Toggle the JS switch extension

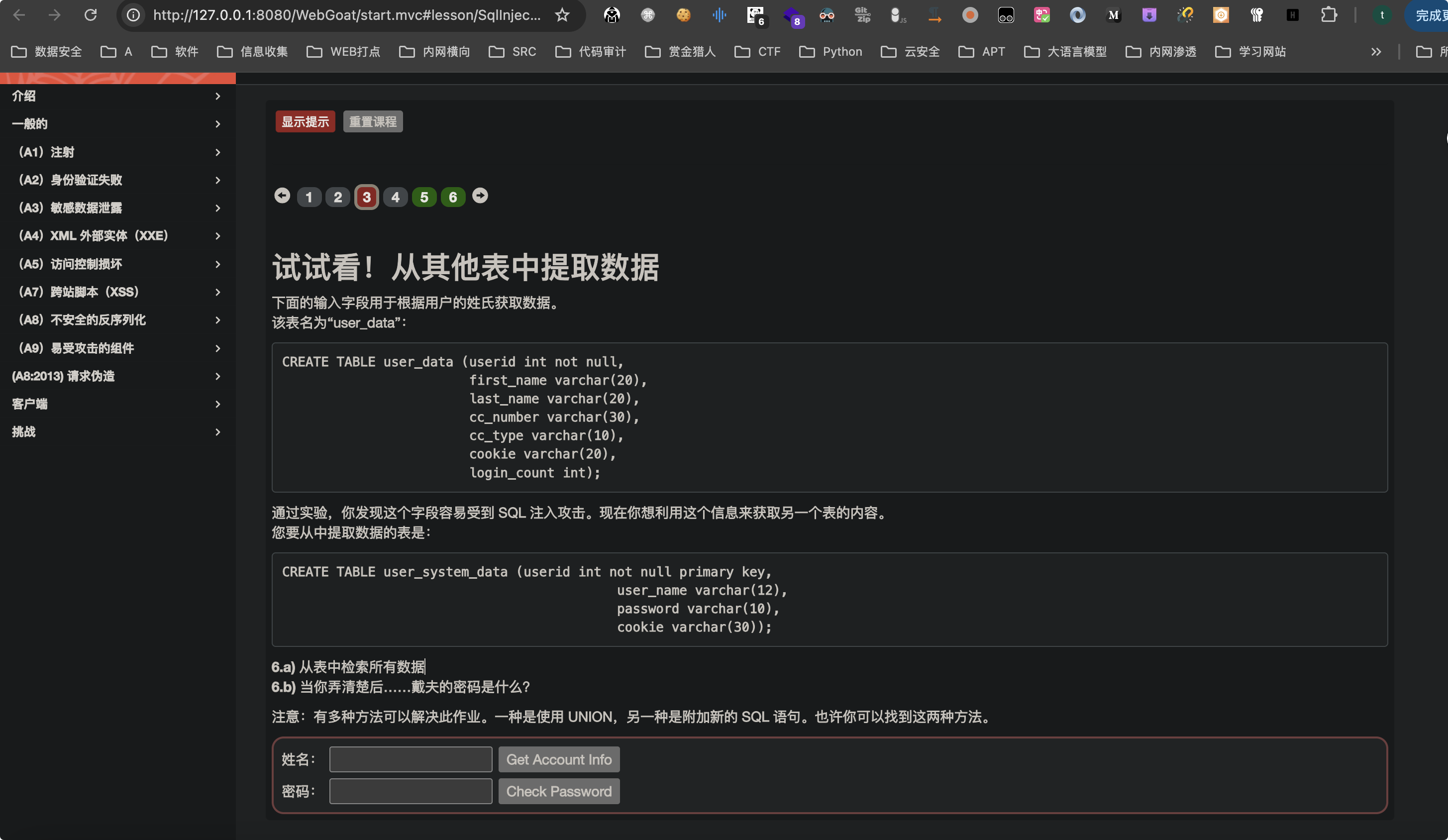898,15
